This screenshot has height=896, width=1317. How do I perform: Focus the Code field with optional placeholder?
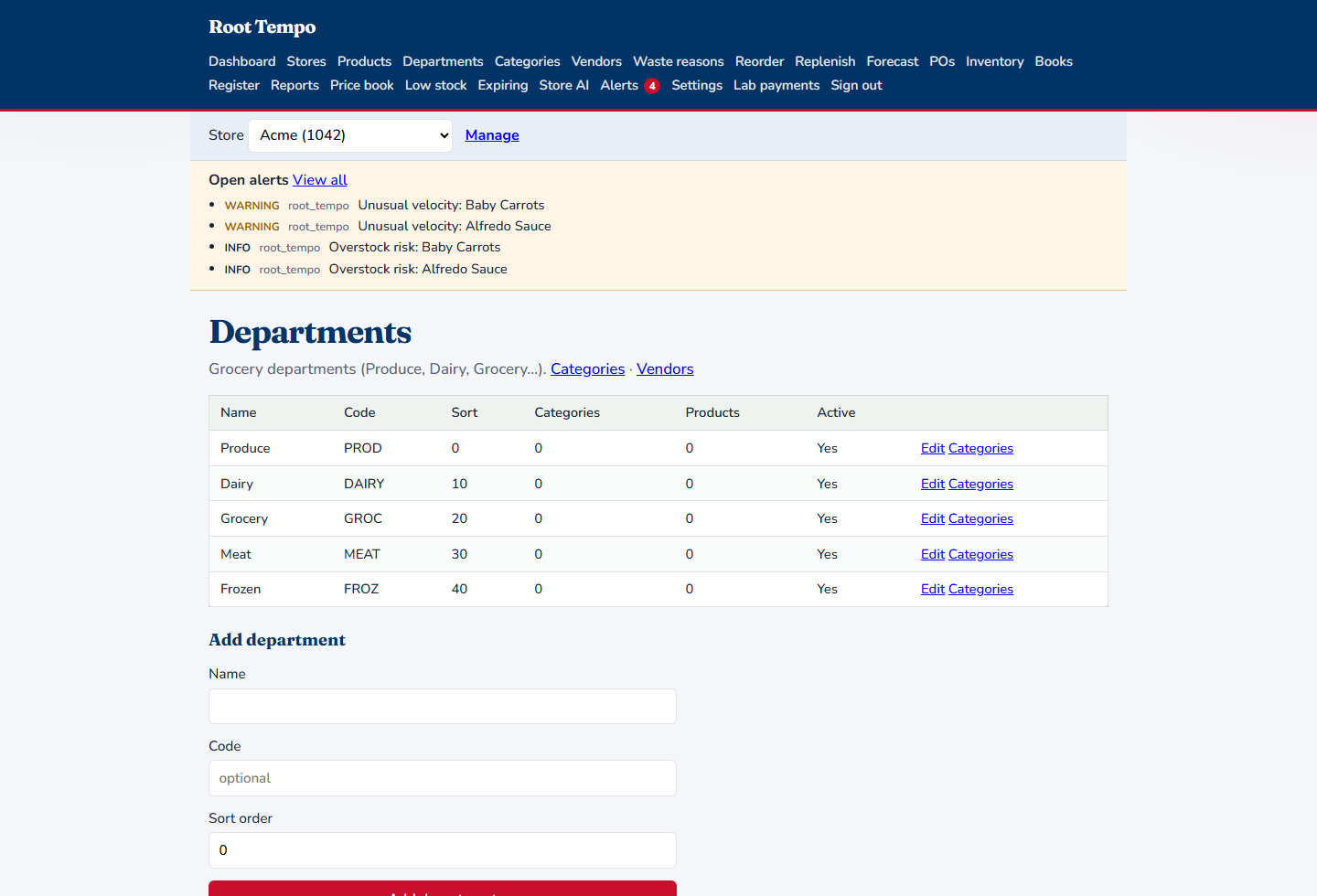point(443,778)
